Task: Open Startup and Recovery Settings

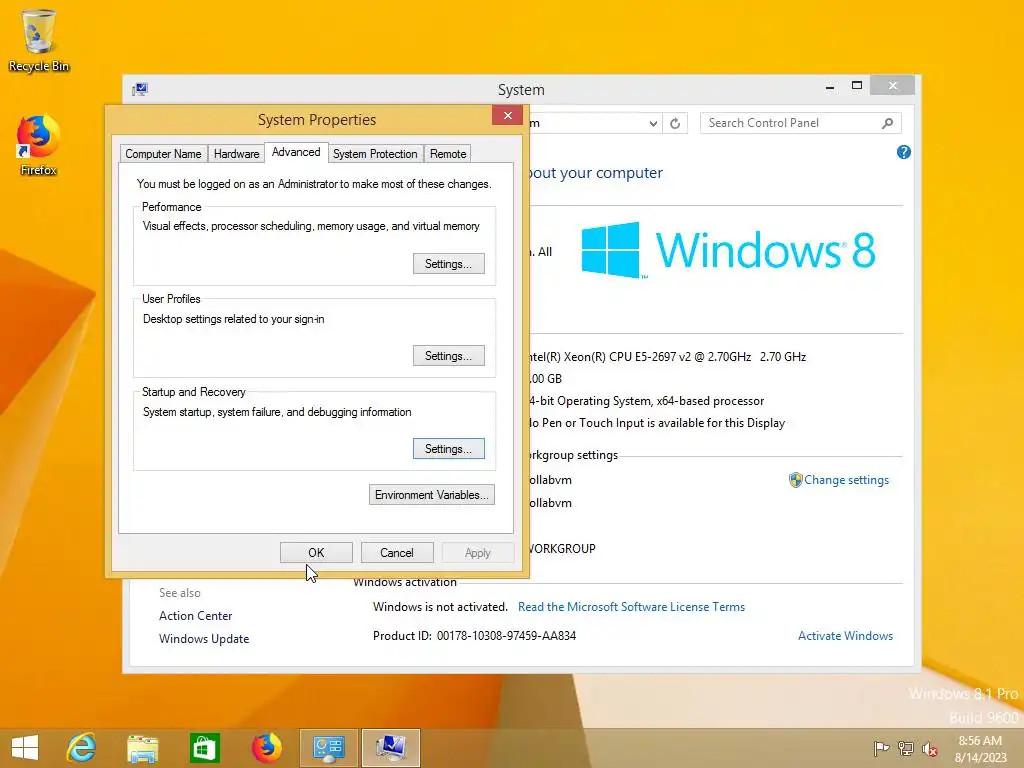Action: [449, 449]
